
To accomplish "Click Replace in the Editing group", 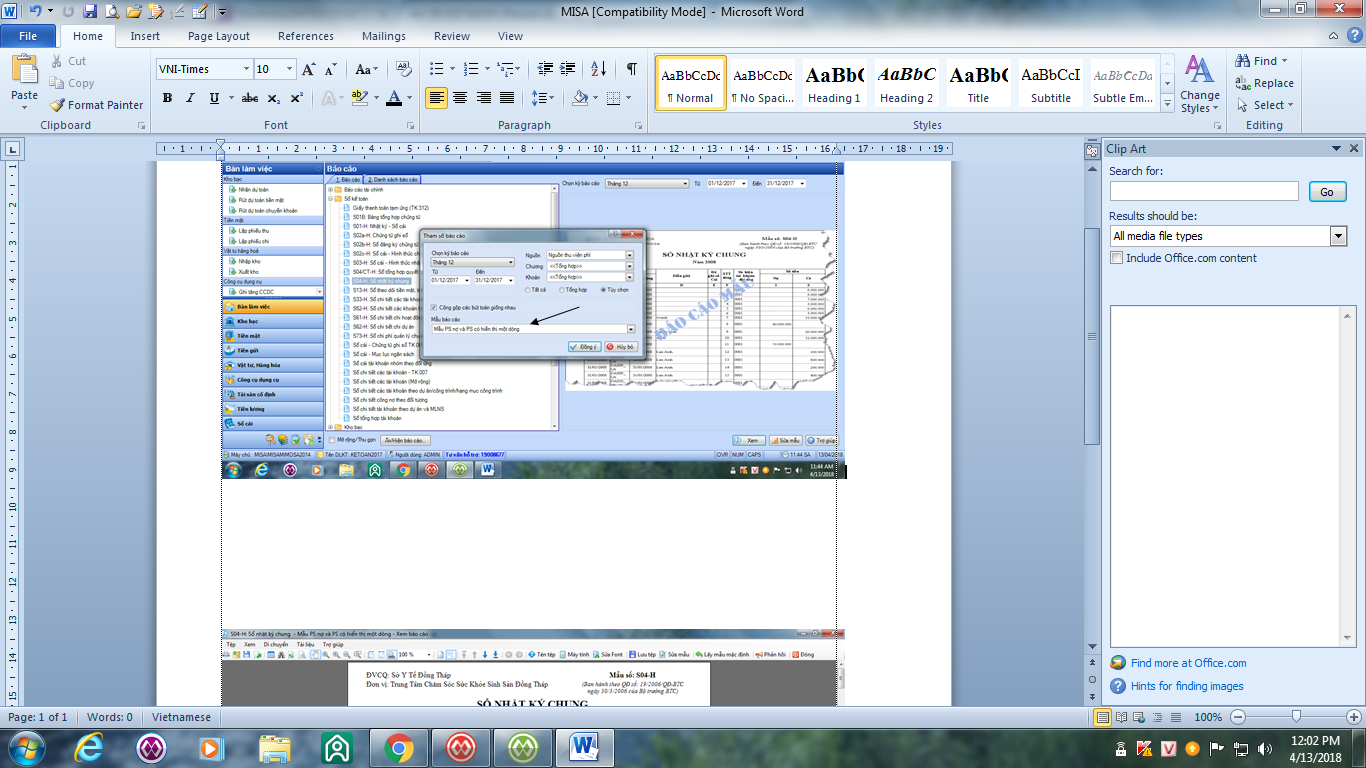I will [1264, 83].
